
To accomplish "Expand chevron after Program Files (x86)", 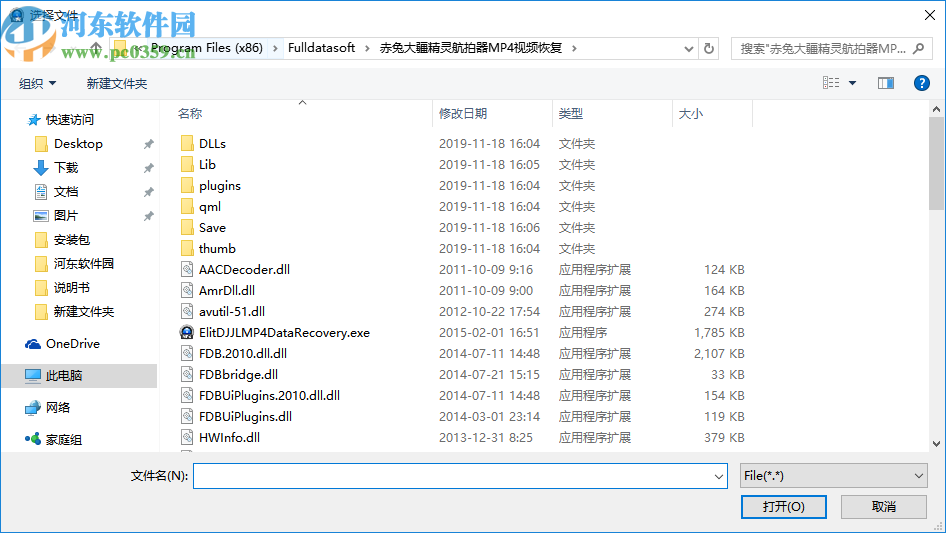I will [275, 48].
